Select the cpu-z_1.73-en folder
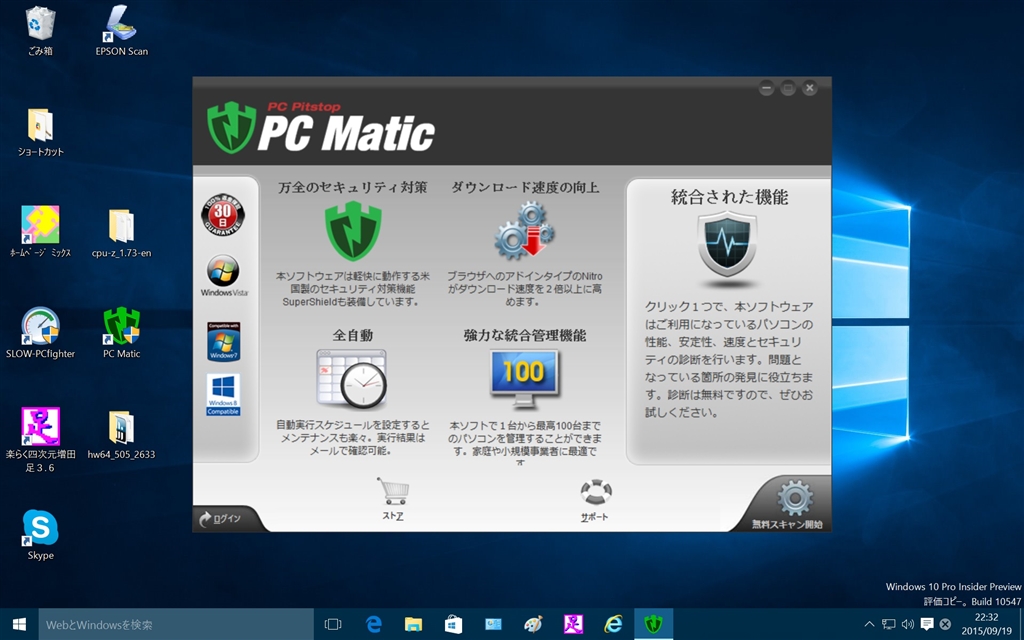 point(121,234)
